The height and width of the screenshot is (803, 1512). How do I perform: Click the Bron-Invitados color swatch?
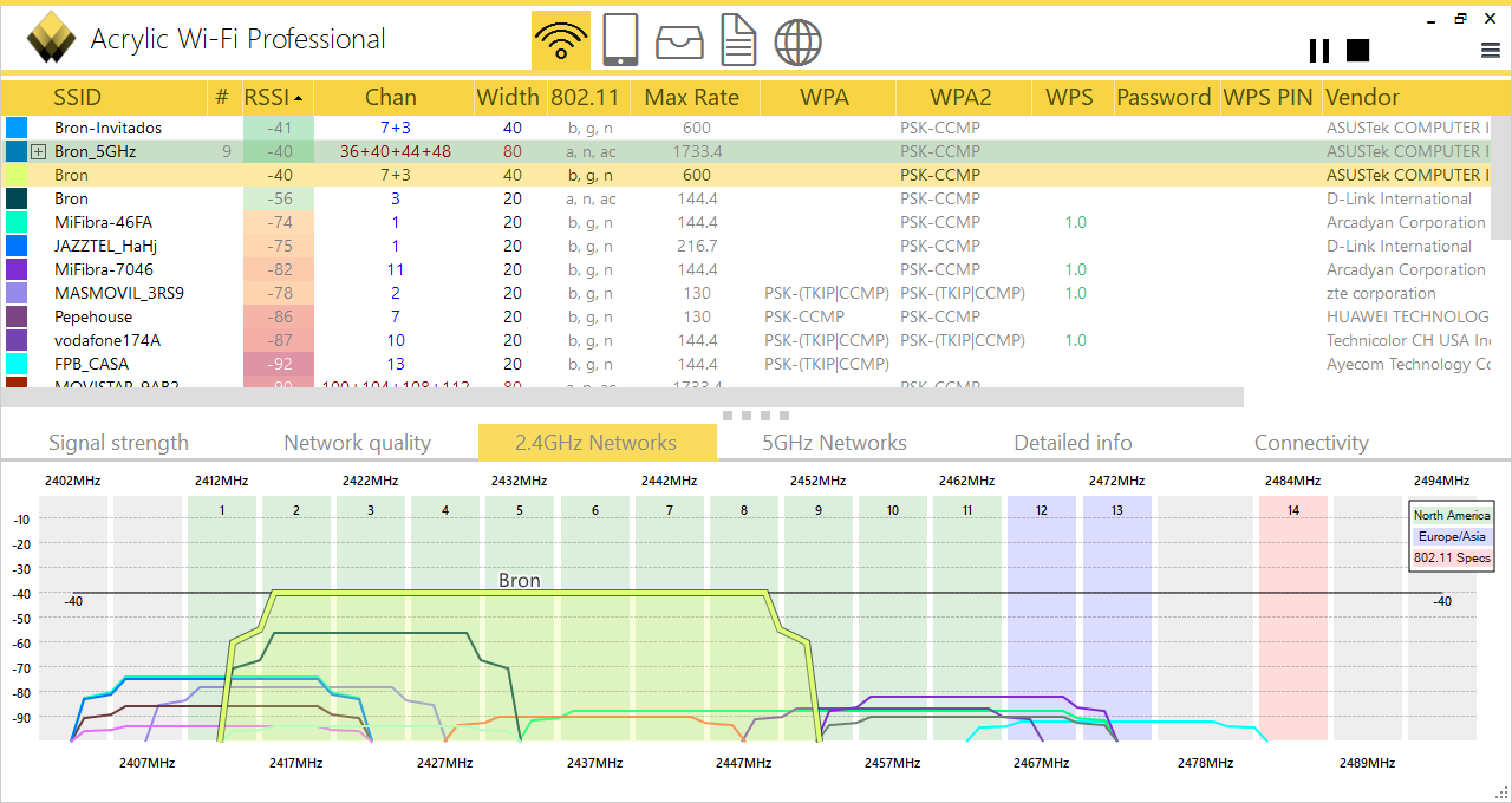tap(17, 128)
